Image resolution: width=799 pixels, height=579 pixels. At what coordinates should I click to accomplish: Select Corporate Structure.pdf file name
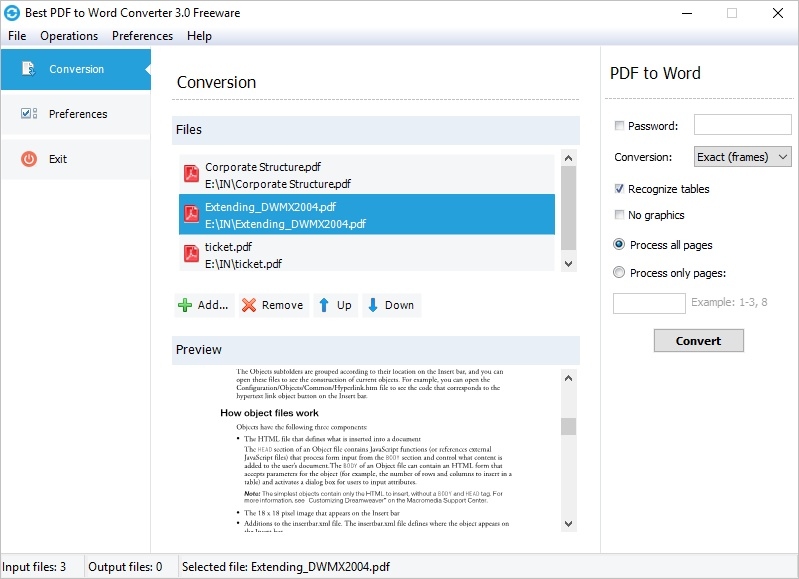263,167
